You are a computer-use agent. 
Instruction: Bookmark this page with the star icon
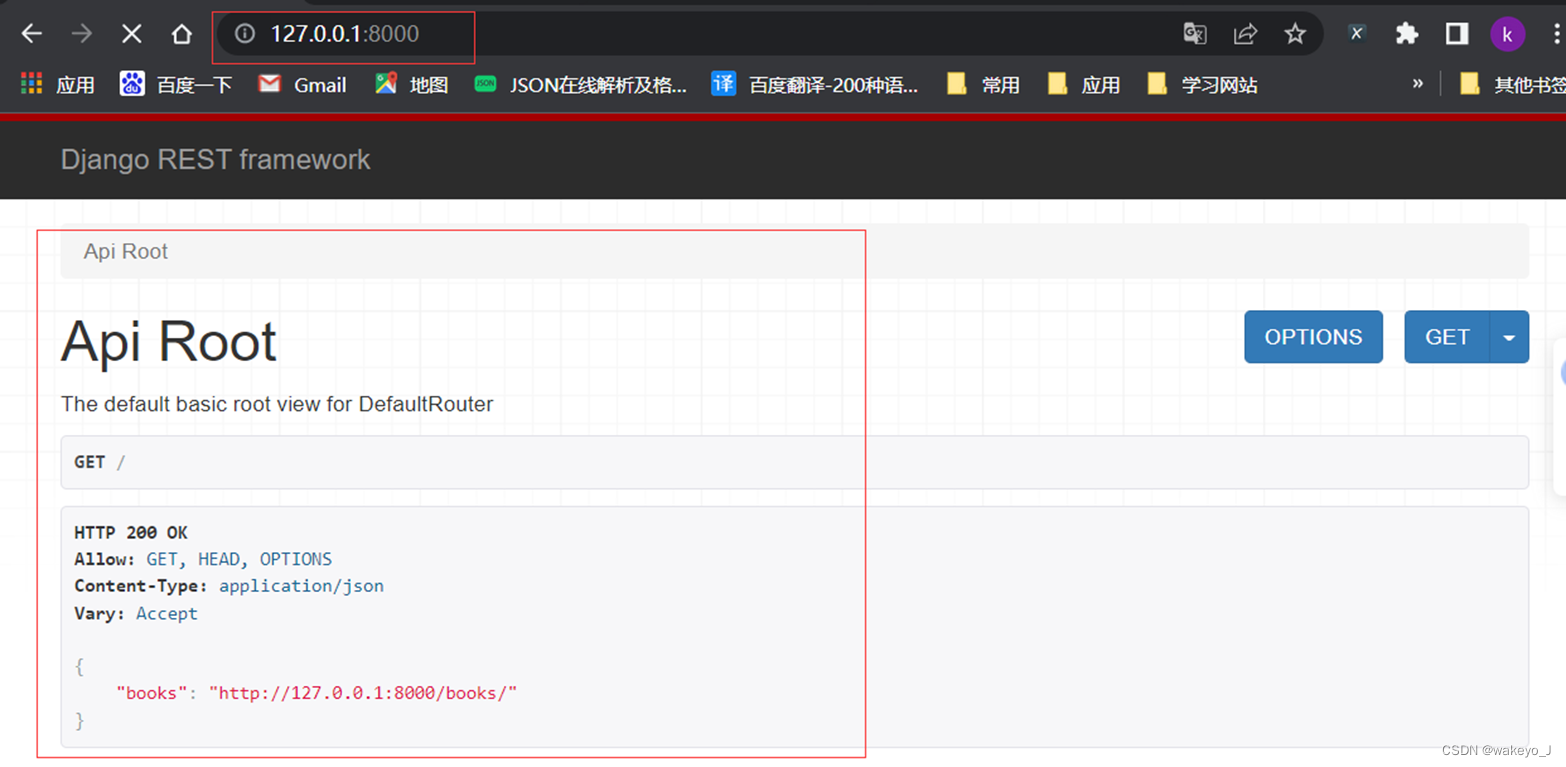(x=1295, y=34)
